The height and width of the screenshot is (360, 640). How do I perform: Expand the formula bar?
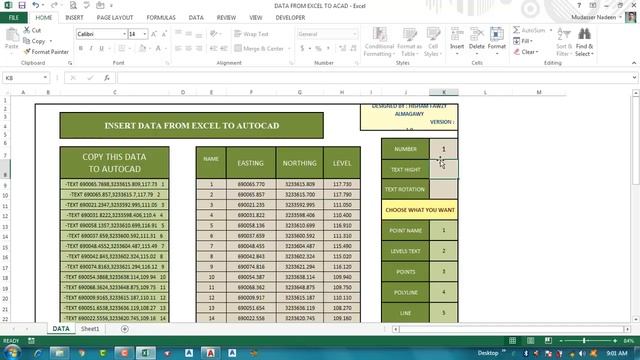pyautogui.click(x=634, y=78)
